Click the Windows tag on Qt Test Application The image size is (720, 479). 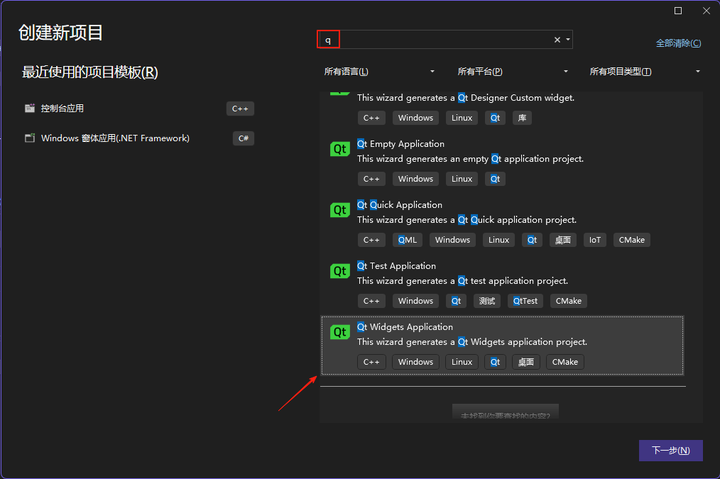(x=416, y=301)
